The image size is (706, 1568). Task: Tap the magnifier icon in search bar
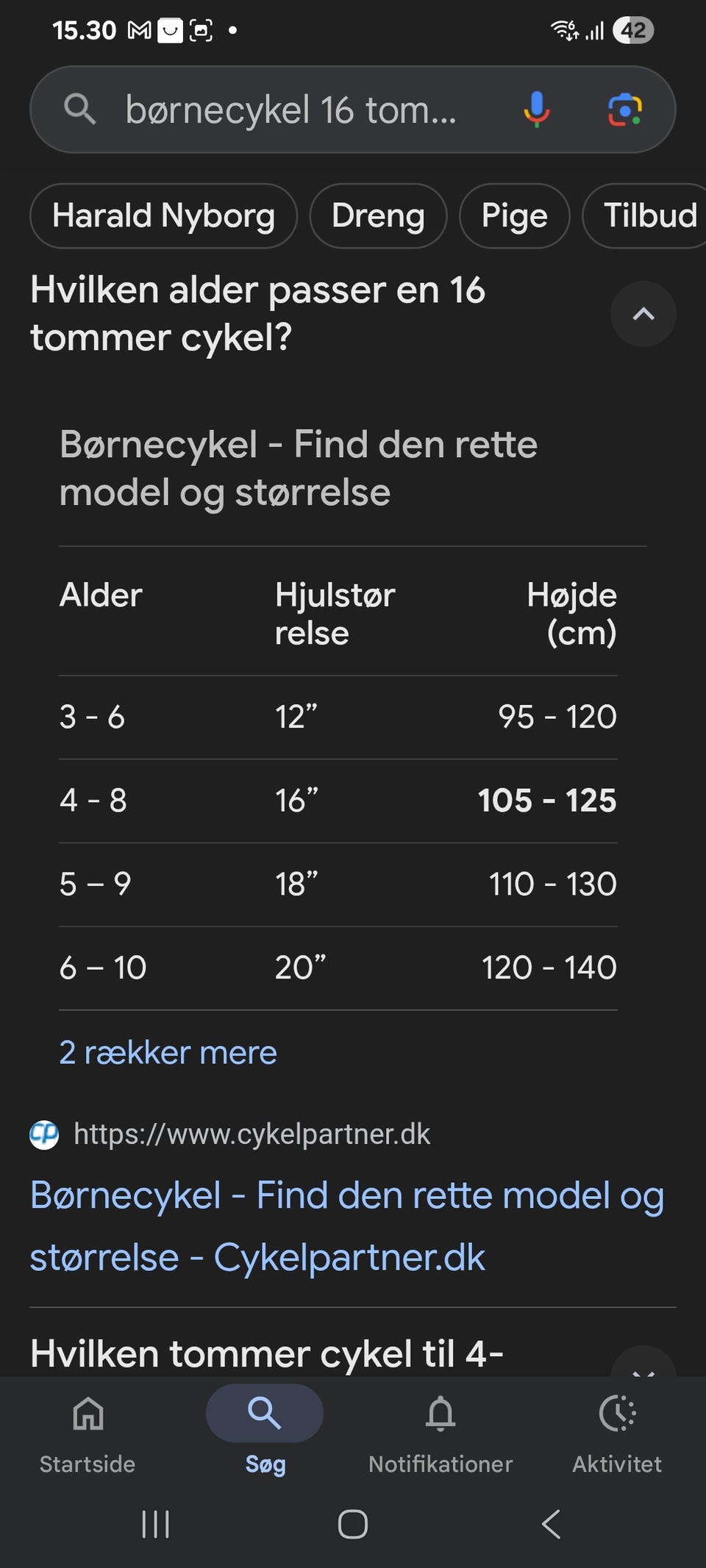[x=80, y=110]
